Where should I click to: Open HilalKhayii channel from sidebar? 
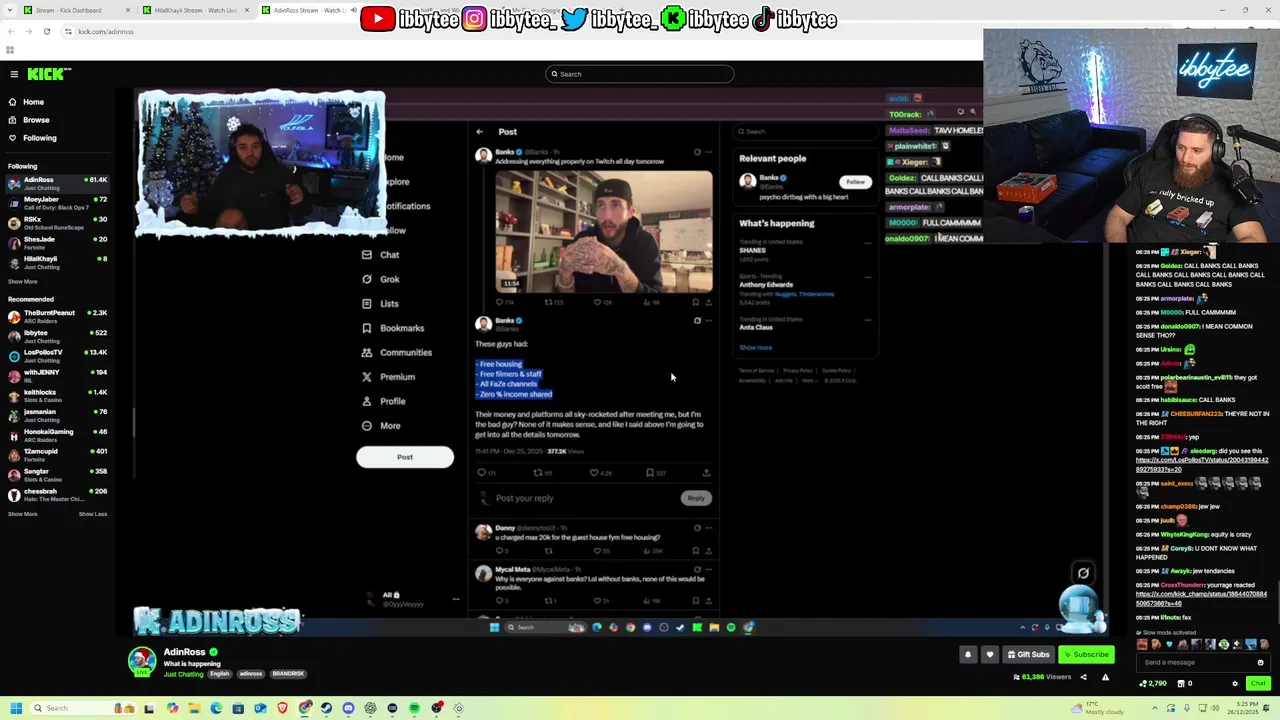pyautogui.click(x=58, y=262)
